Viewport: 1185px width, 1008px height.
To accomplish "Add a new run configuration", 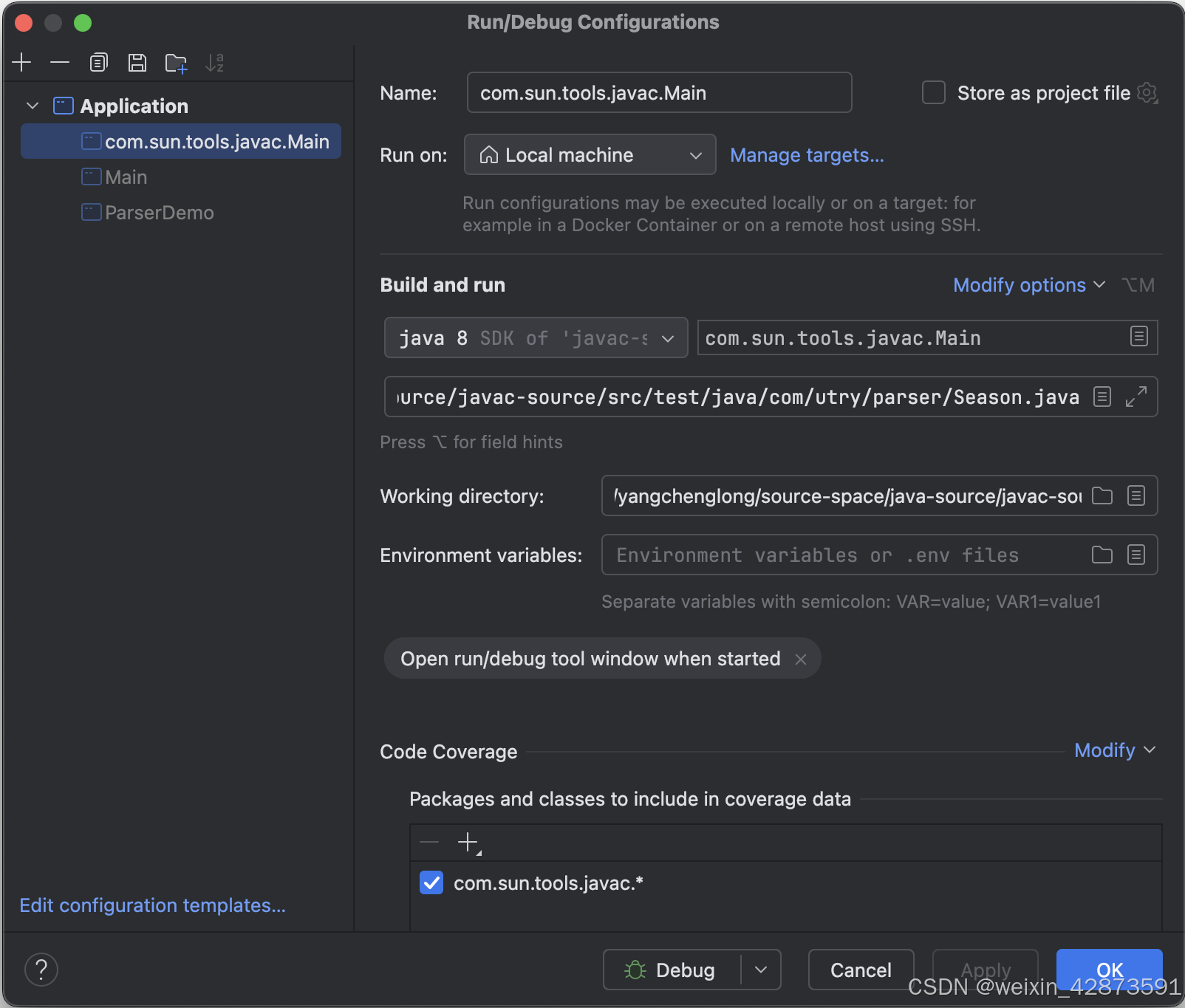I will [x=21, y=62].
